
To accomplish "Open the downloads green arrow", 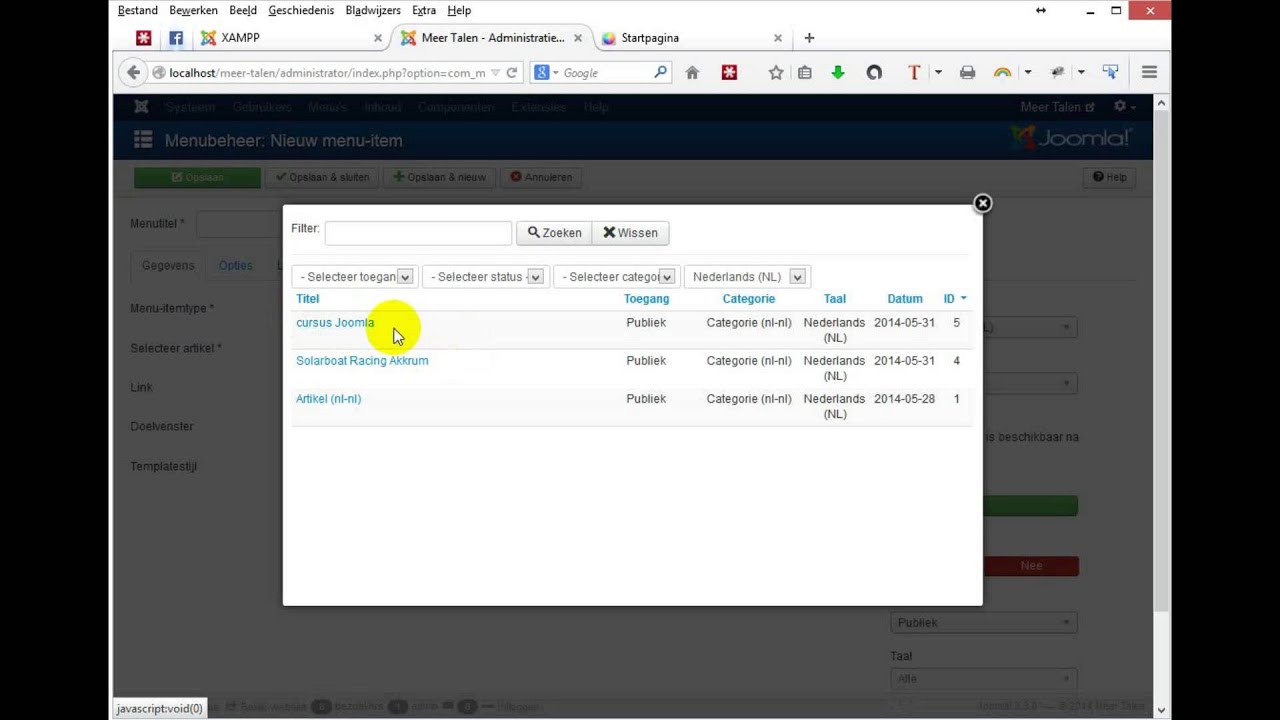I will 838,72.
